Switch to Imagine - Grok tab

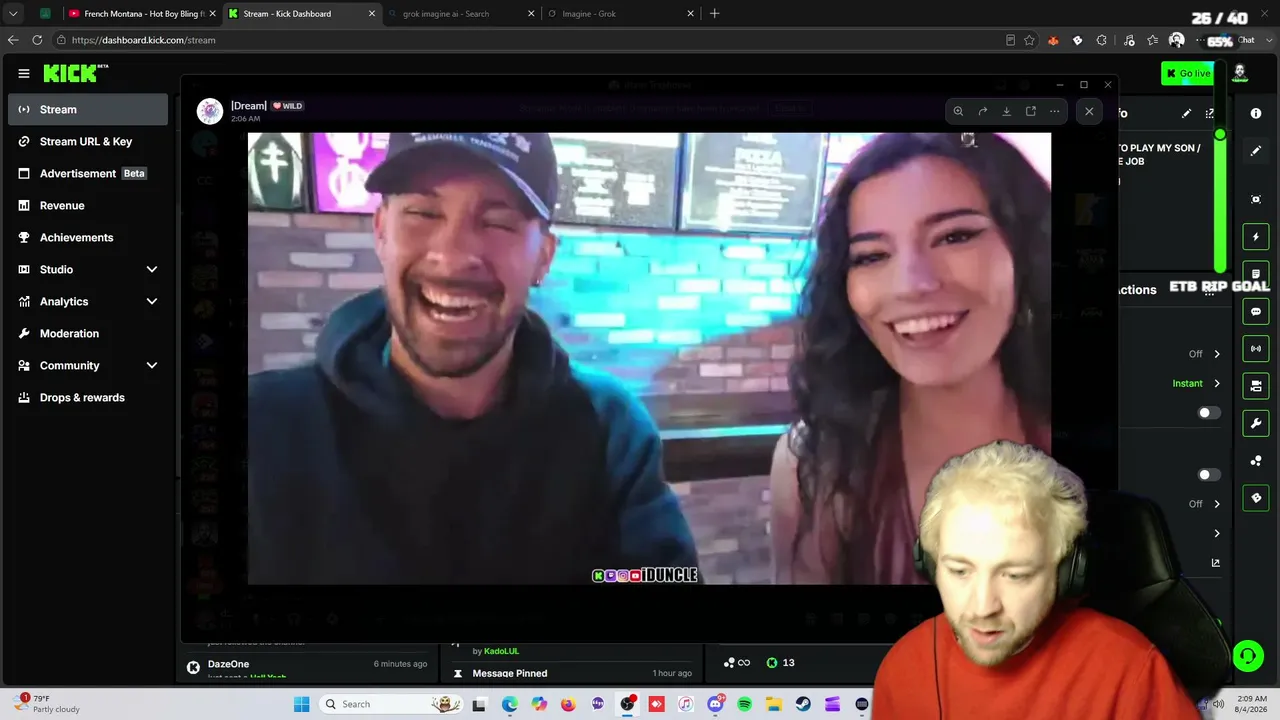(620, 14)
